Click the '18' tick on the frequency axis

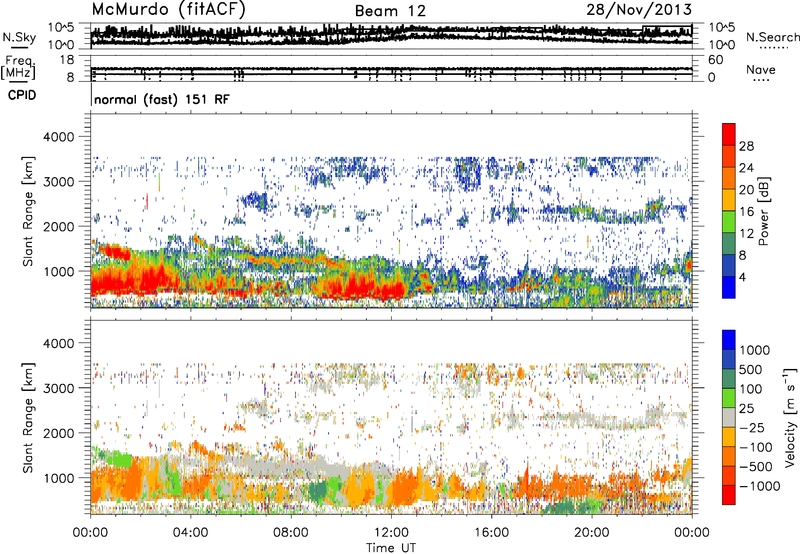[x=67, y=60]
